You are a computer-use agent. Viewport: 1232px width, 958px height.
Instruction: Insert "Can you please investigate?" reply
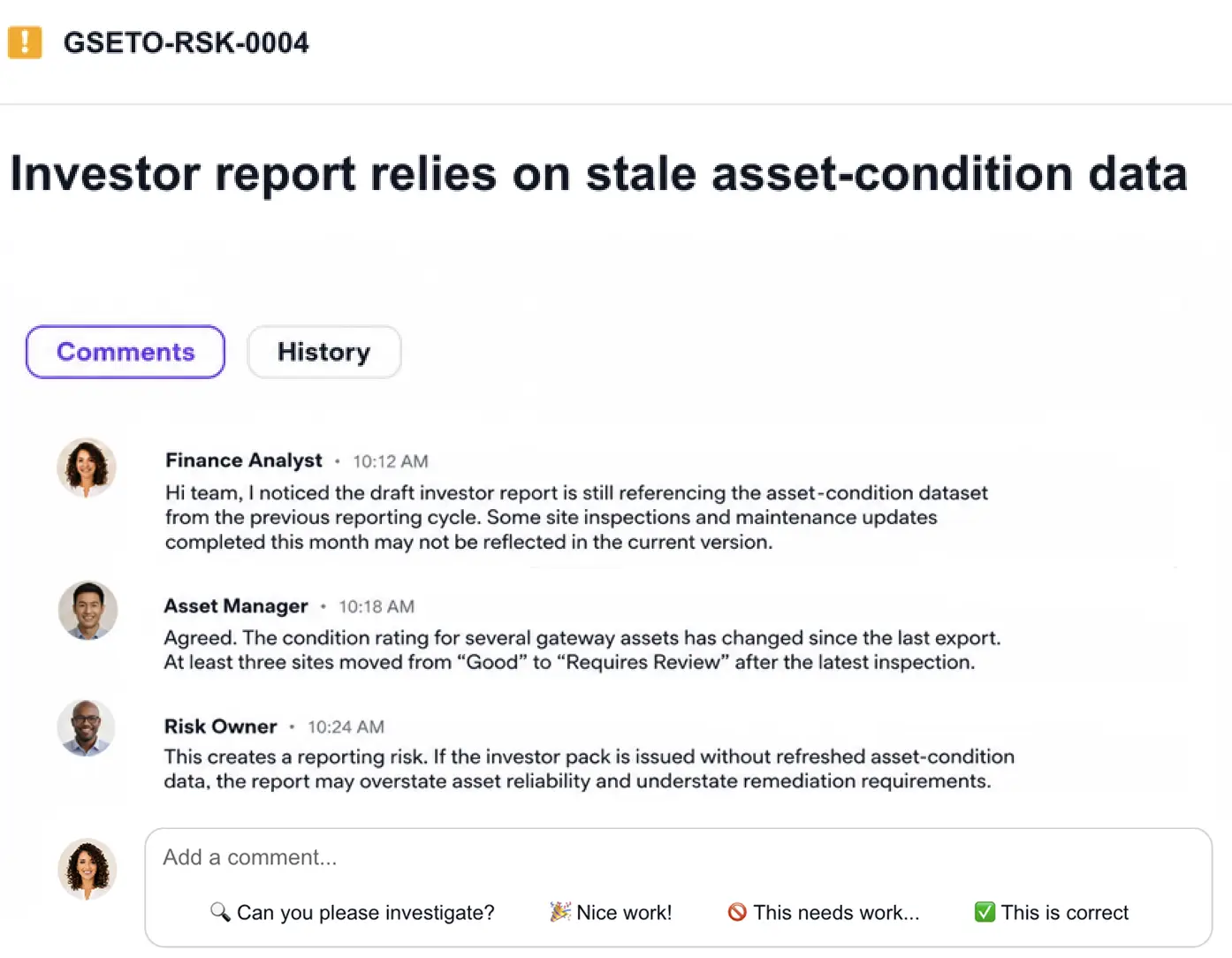(x=353, y=912)
